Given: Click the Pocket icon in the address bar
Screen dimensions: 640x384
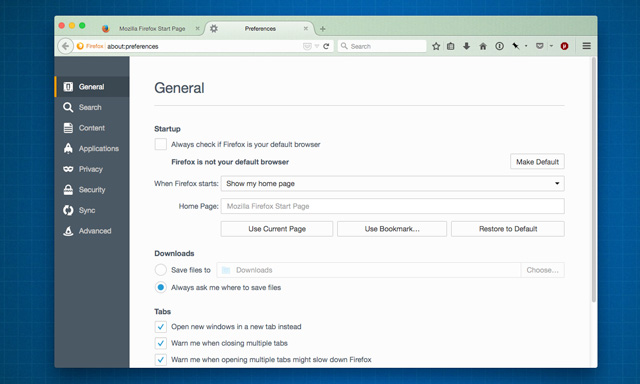Looking at the screenshot, I should (x=307, y=46).
